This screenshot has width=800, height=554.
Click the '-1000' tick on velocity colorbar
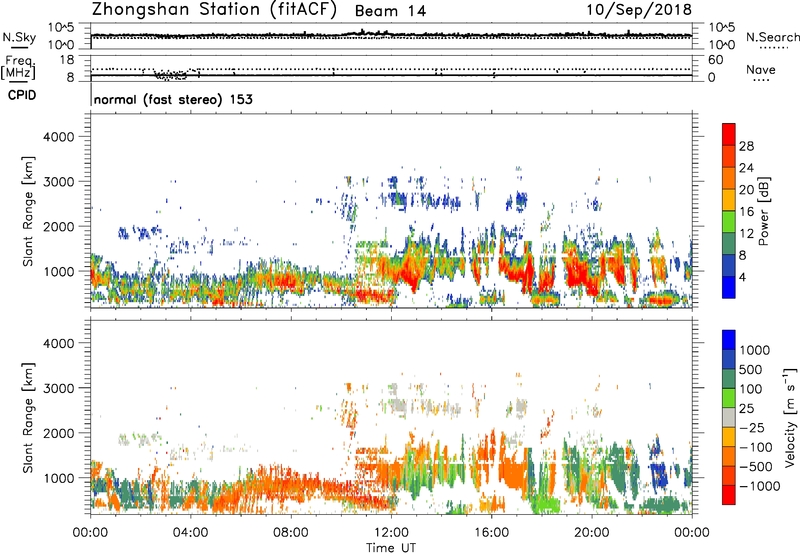760,486
